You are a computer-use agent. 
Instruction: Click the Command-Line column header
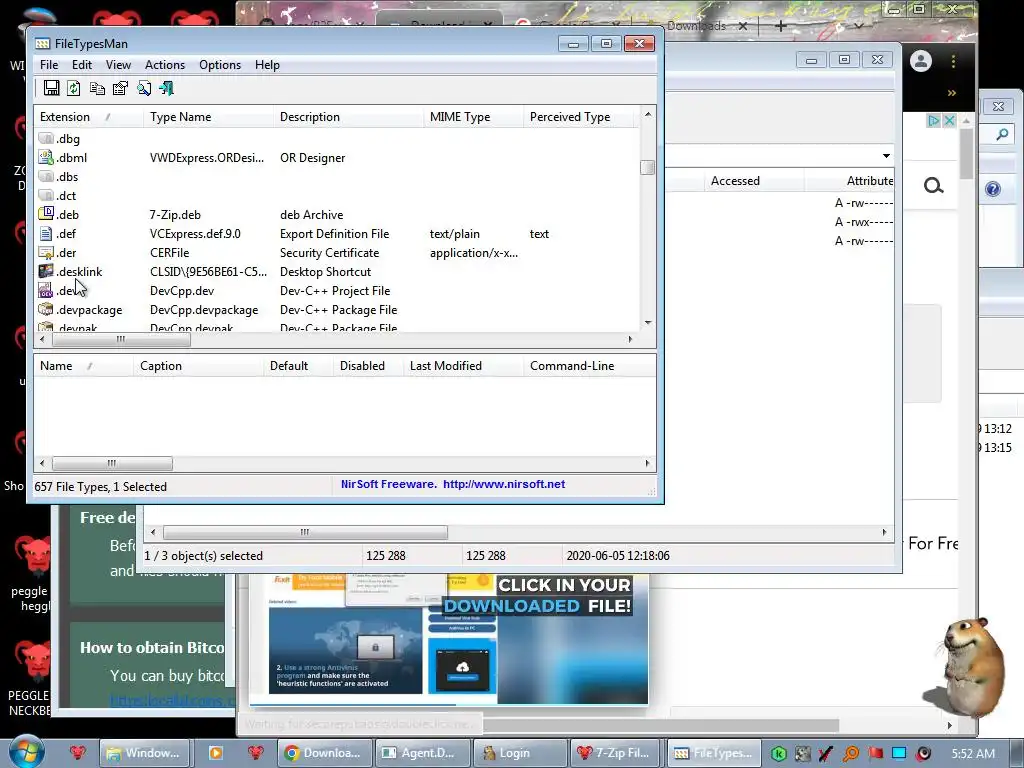coord(589,366)
